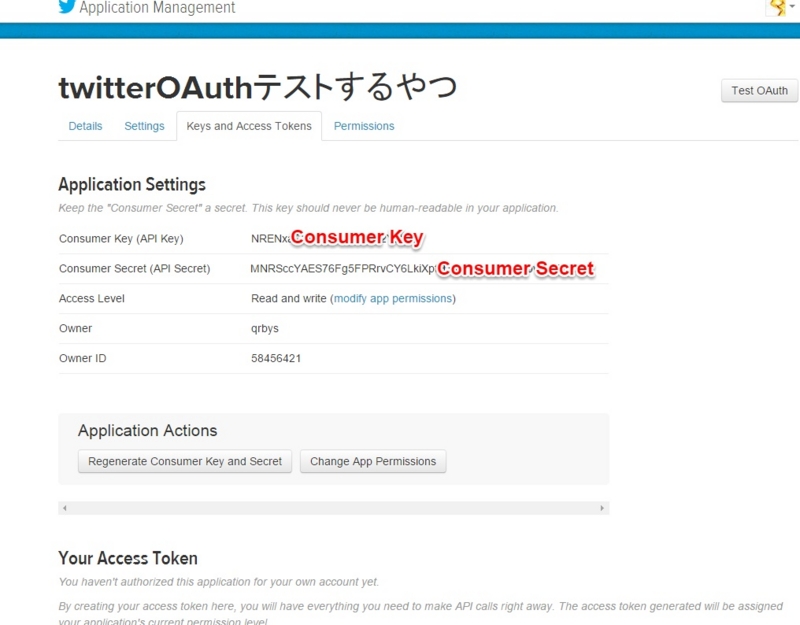Open the Settings tab

coord(144,126)
